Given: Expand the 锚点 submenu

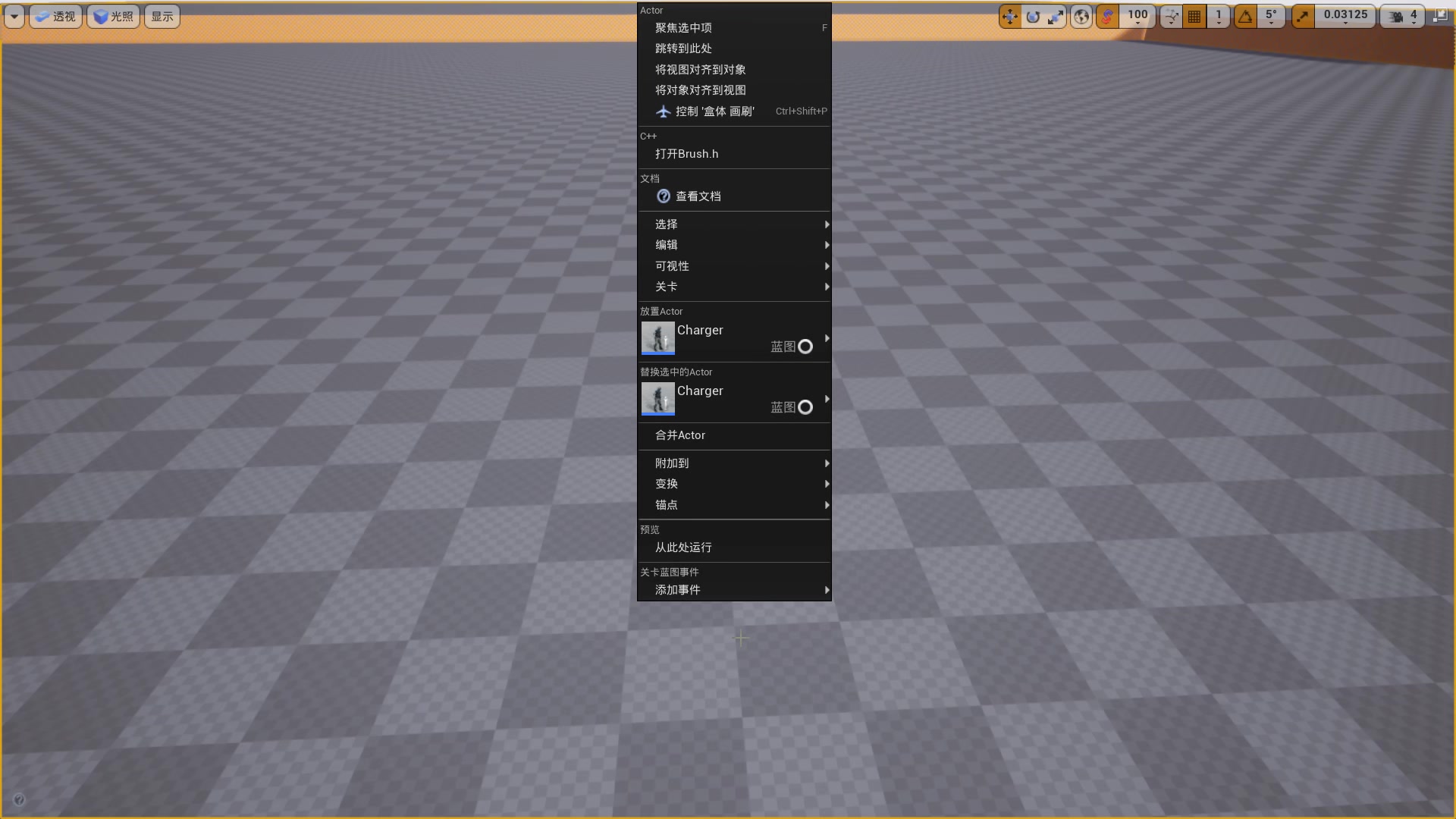Looking at the screenshot, I should tap(734, 505).
